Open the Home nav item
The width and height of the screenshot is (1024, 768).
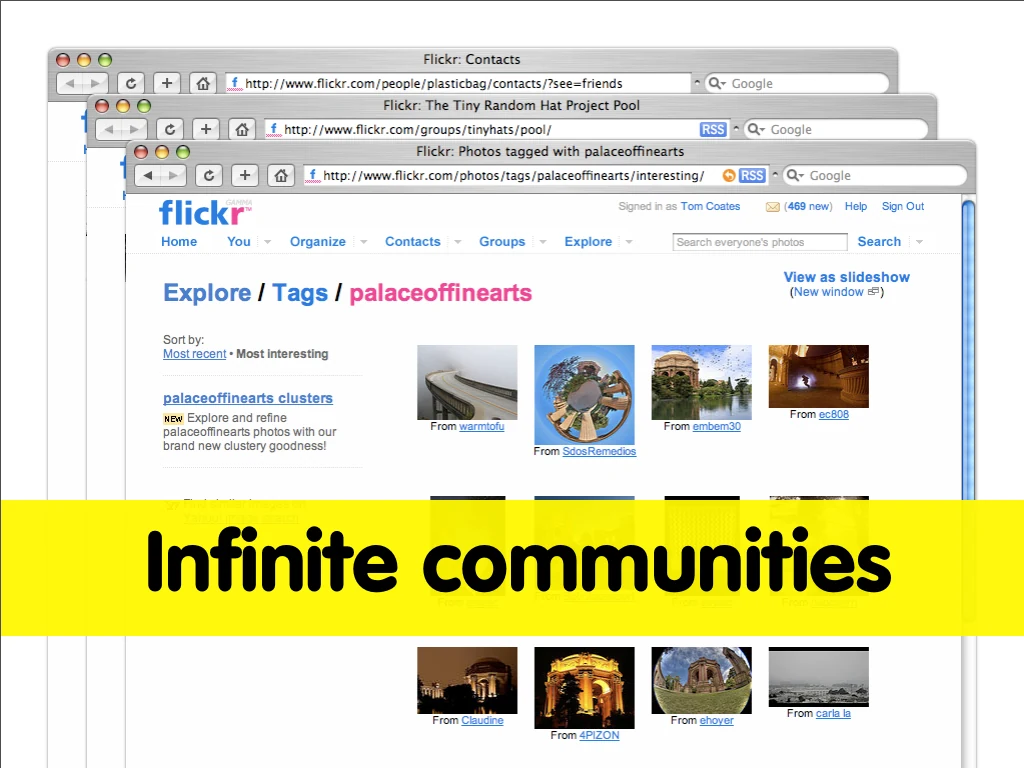179,242
